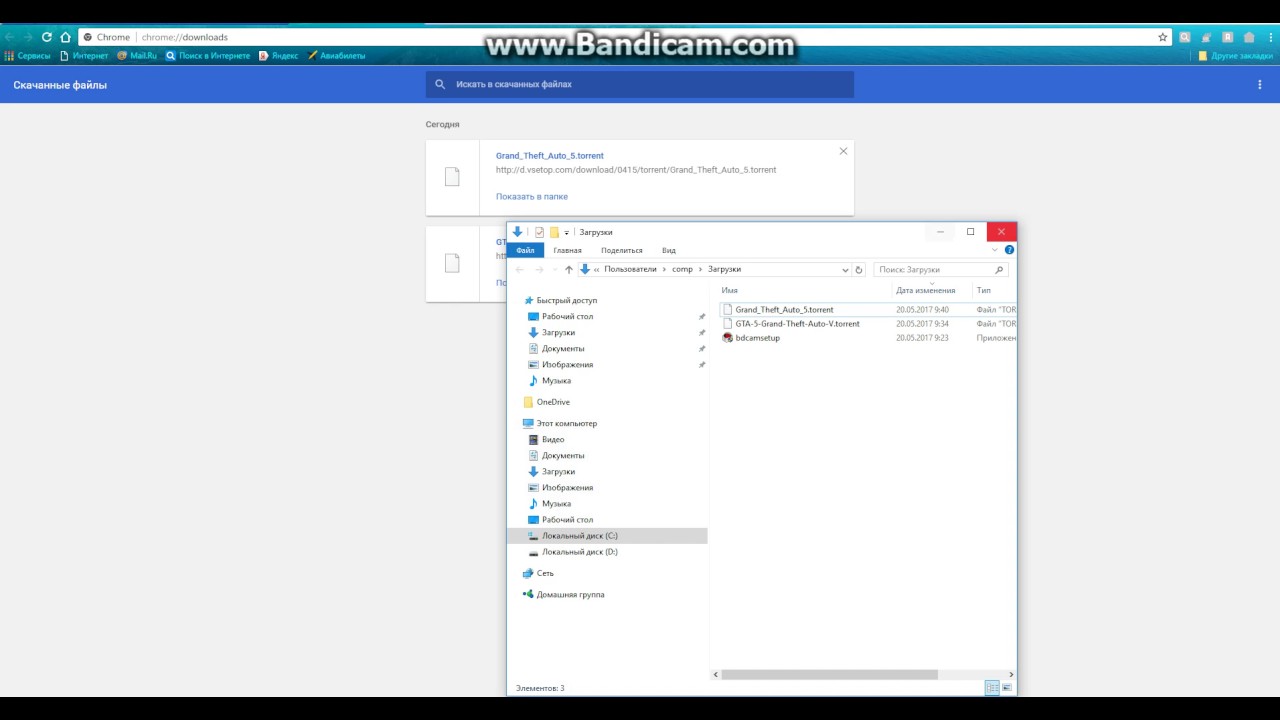
Task: Open recent locations dropdown in Explorer
Action: (x=554, y=270)
